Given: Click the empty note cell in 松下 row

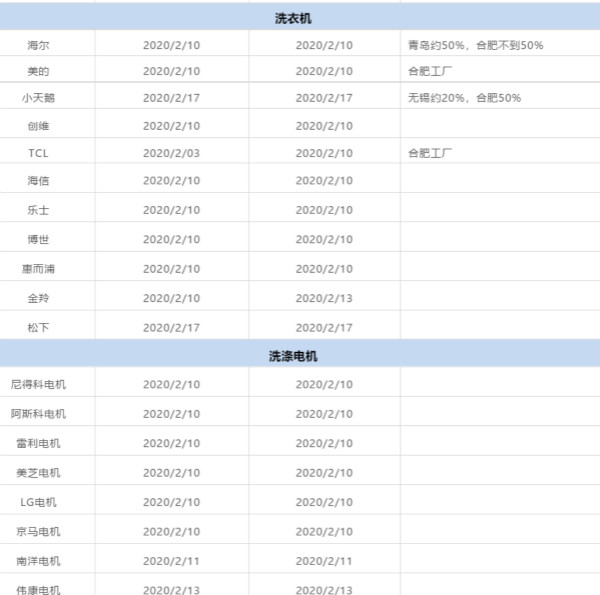Looking at the screenshot, I should [x=500, y=325].
